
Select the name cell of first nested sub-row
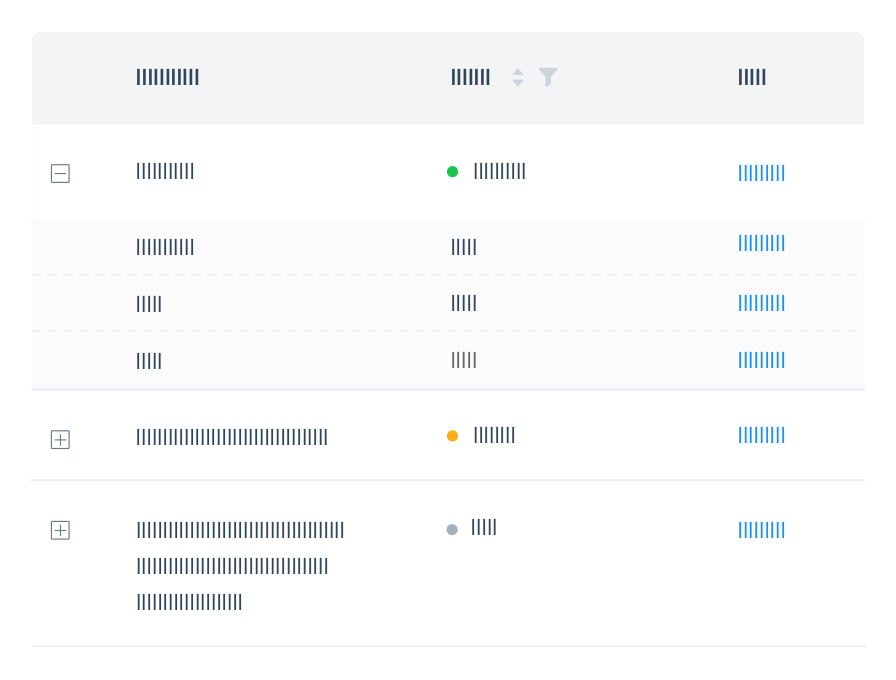(x=165, y=247)
